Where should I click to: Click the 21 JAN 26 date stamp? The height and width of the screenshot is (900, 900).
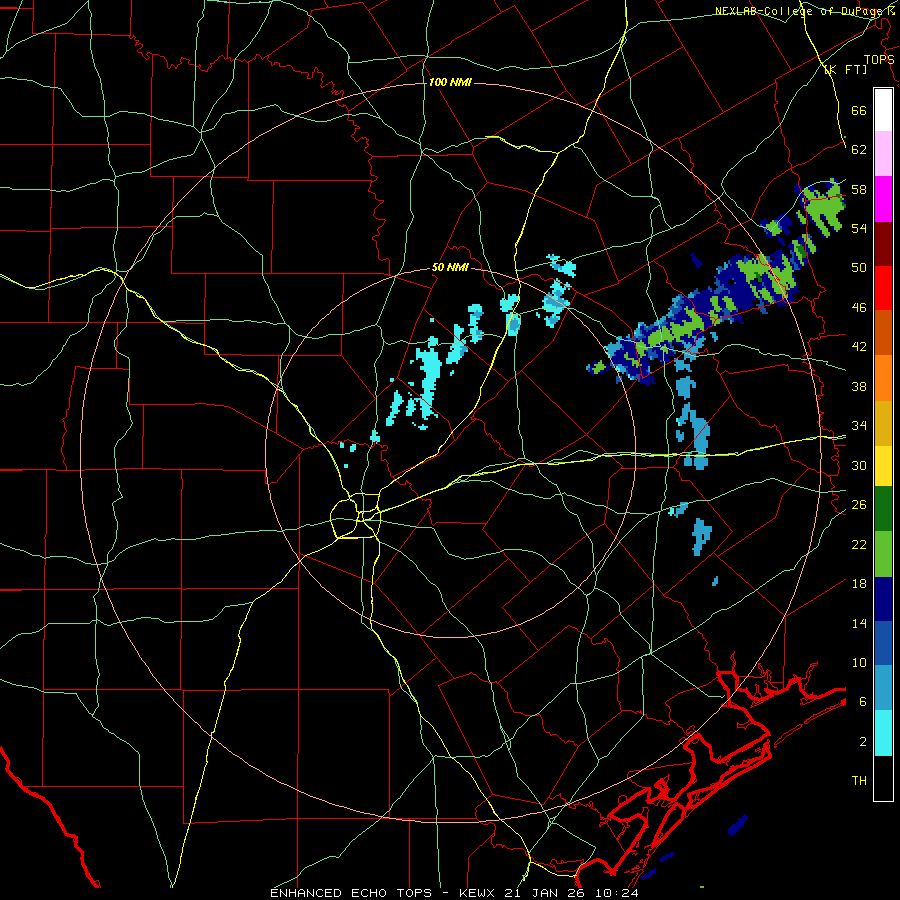point(544,893)
